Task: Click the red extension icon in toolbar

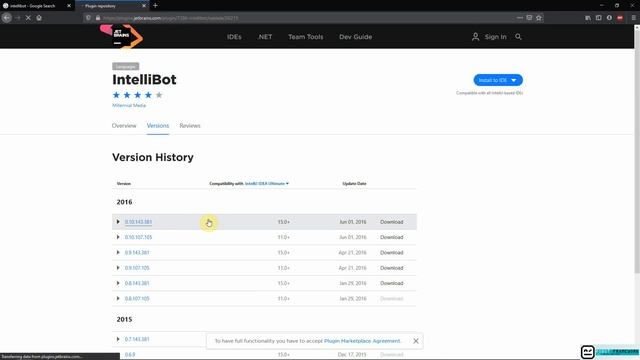Action: point(620,18)
